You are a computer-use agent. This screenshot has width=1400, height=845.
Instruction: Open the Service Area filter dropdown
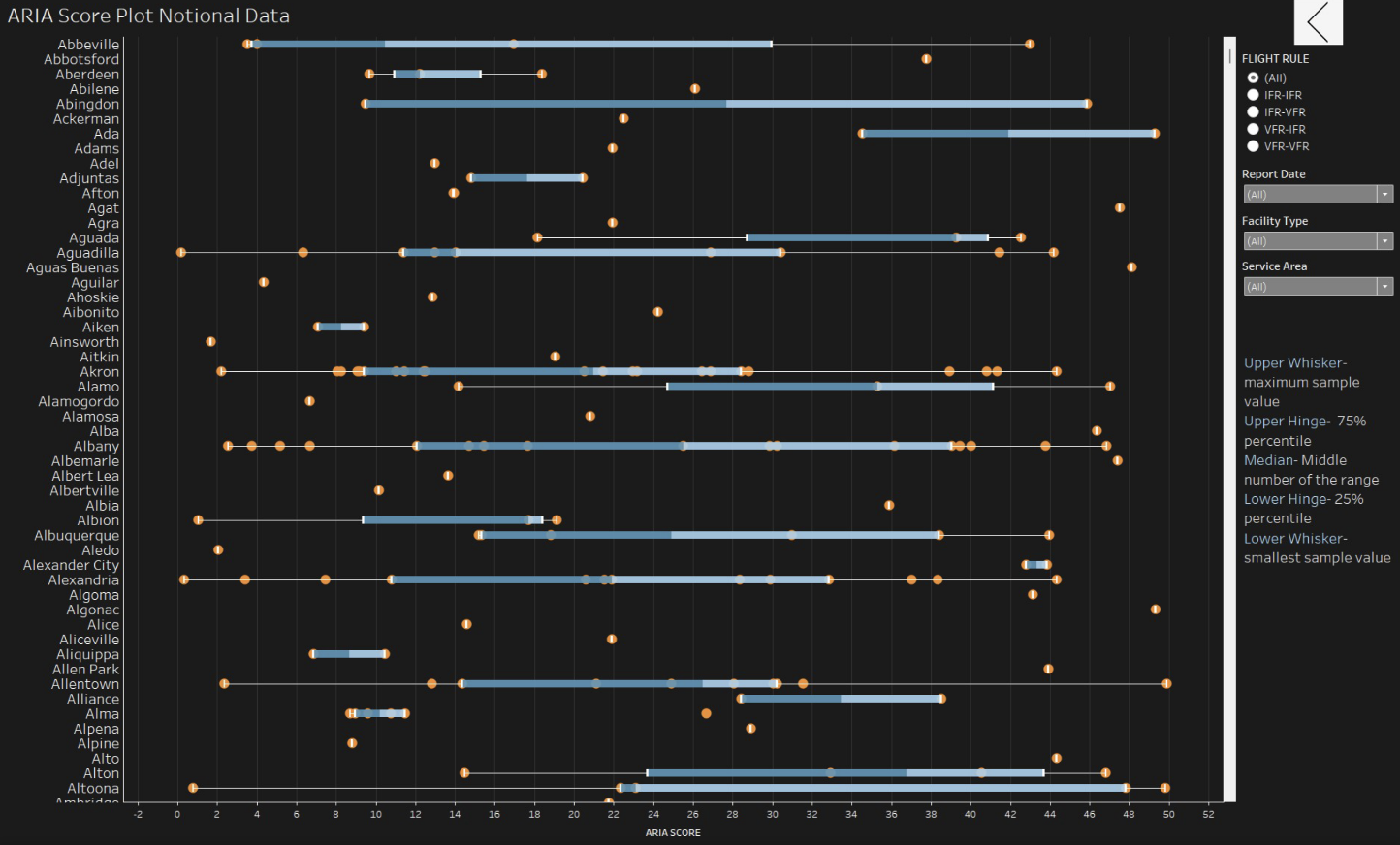click(x=1318, y=287)
